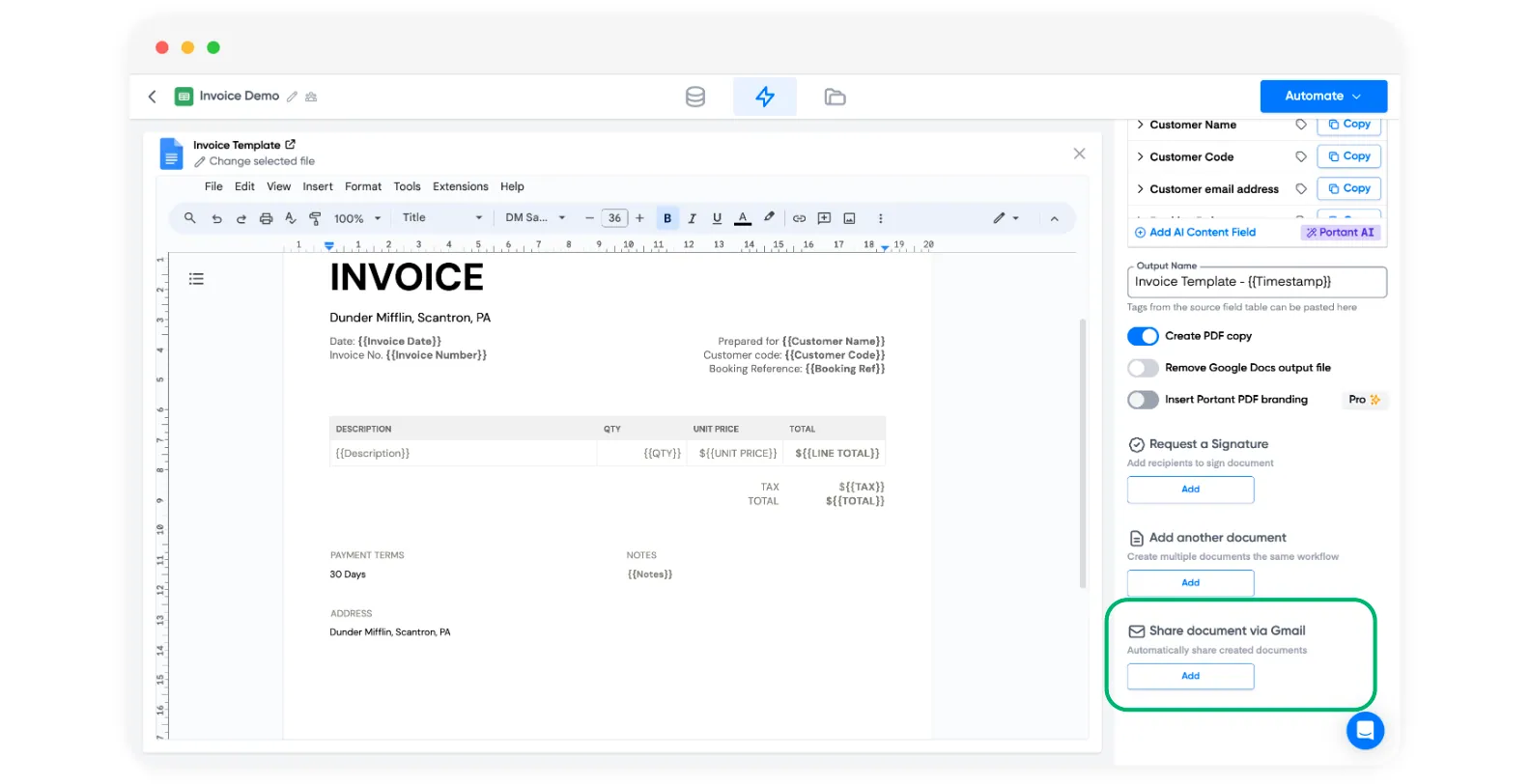Image resolution: width=1530 pixels, height=784 pixels.
Task: Select the lightning bolt automation tab icon
Action: [x=765, y=97]
